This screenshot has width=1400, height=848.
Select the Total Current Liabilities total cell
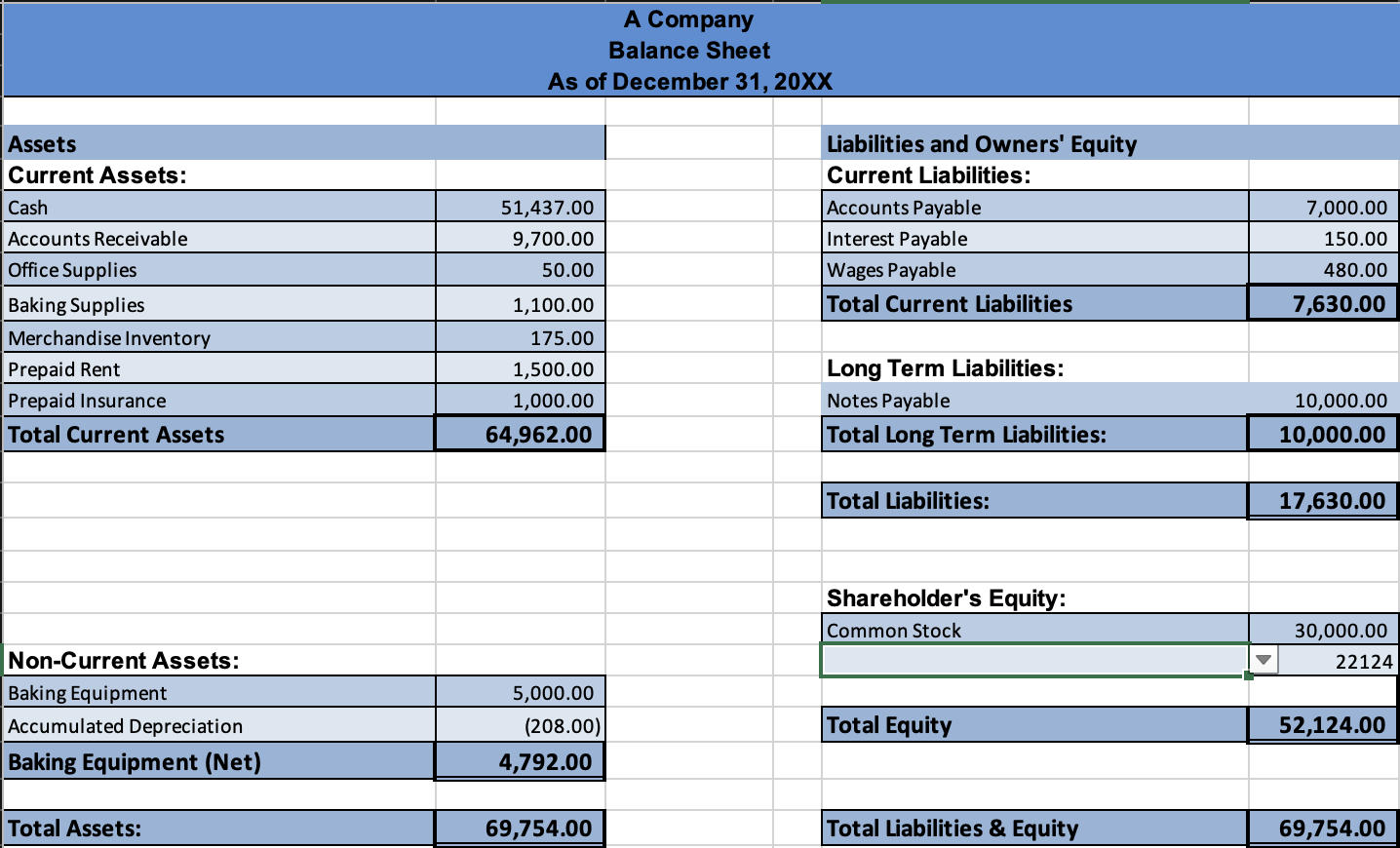click(x=1322, y=303)
